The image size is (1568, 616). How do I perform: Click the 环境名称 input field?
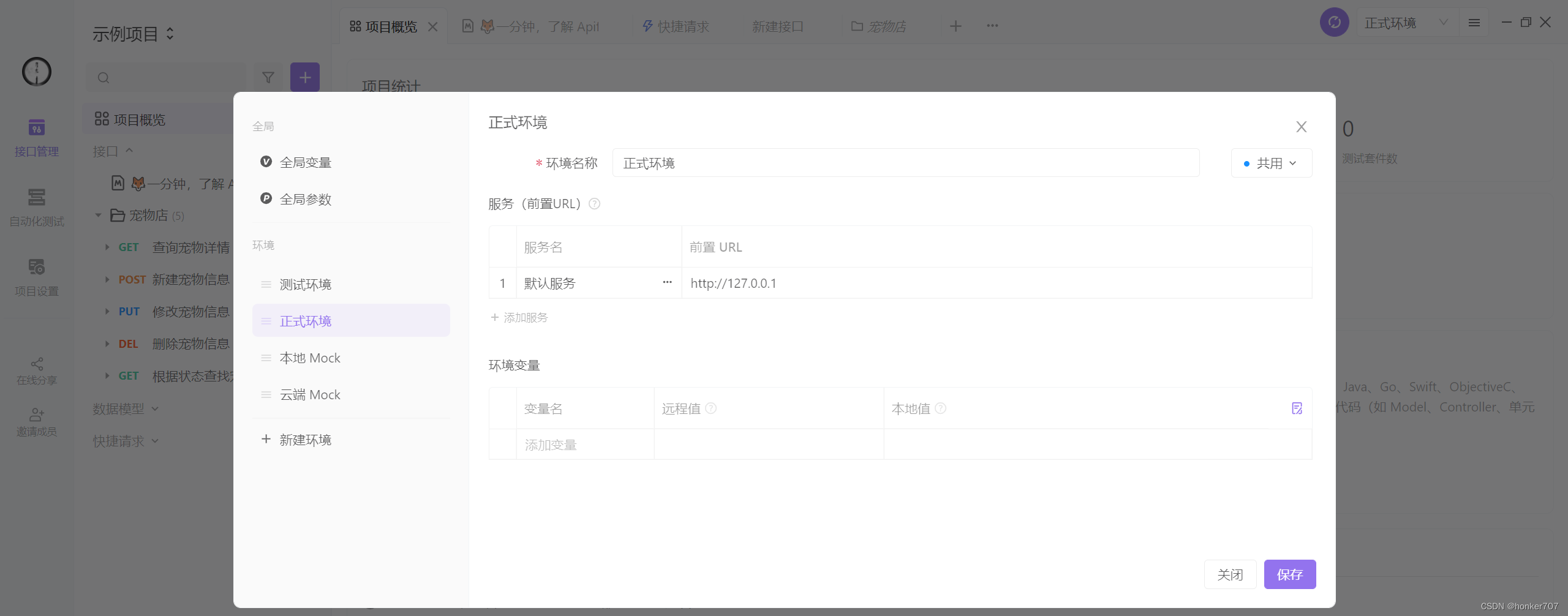pyautogui.click(x=906, y=163)
